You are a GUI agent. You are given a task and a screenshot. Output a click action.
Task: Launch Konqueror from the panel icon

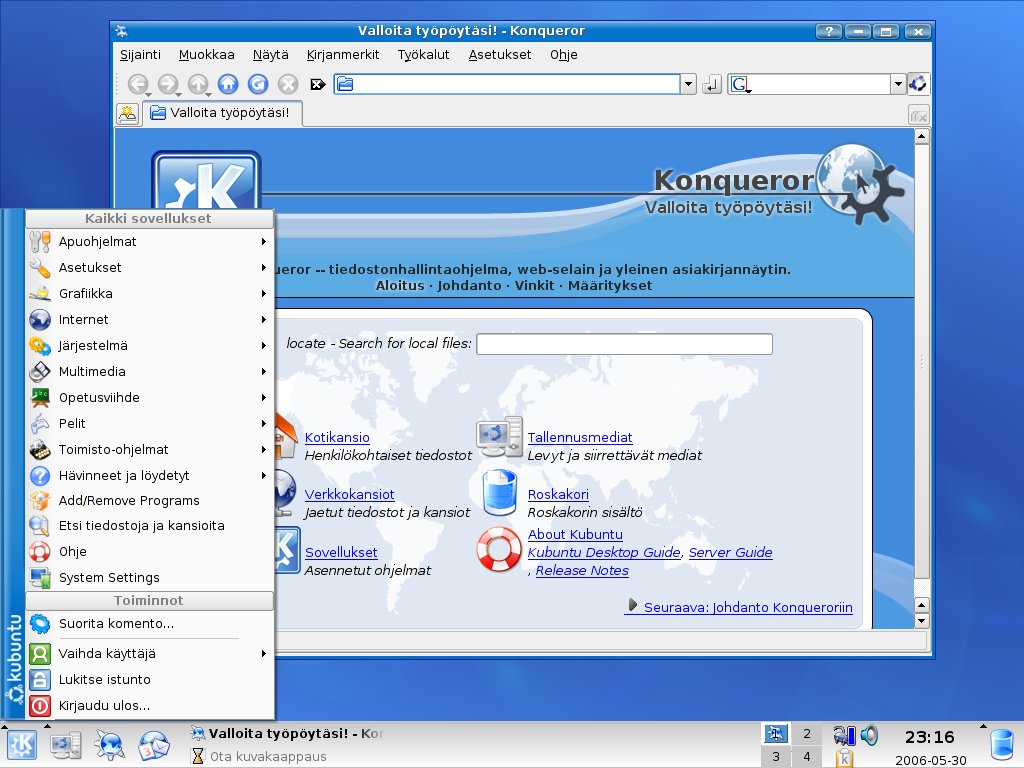pyautogui.click(x=109, y=744)
